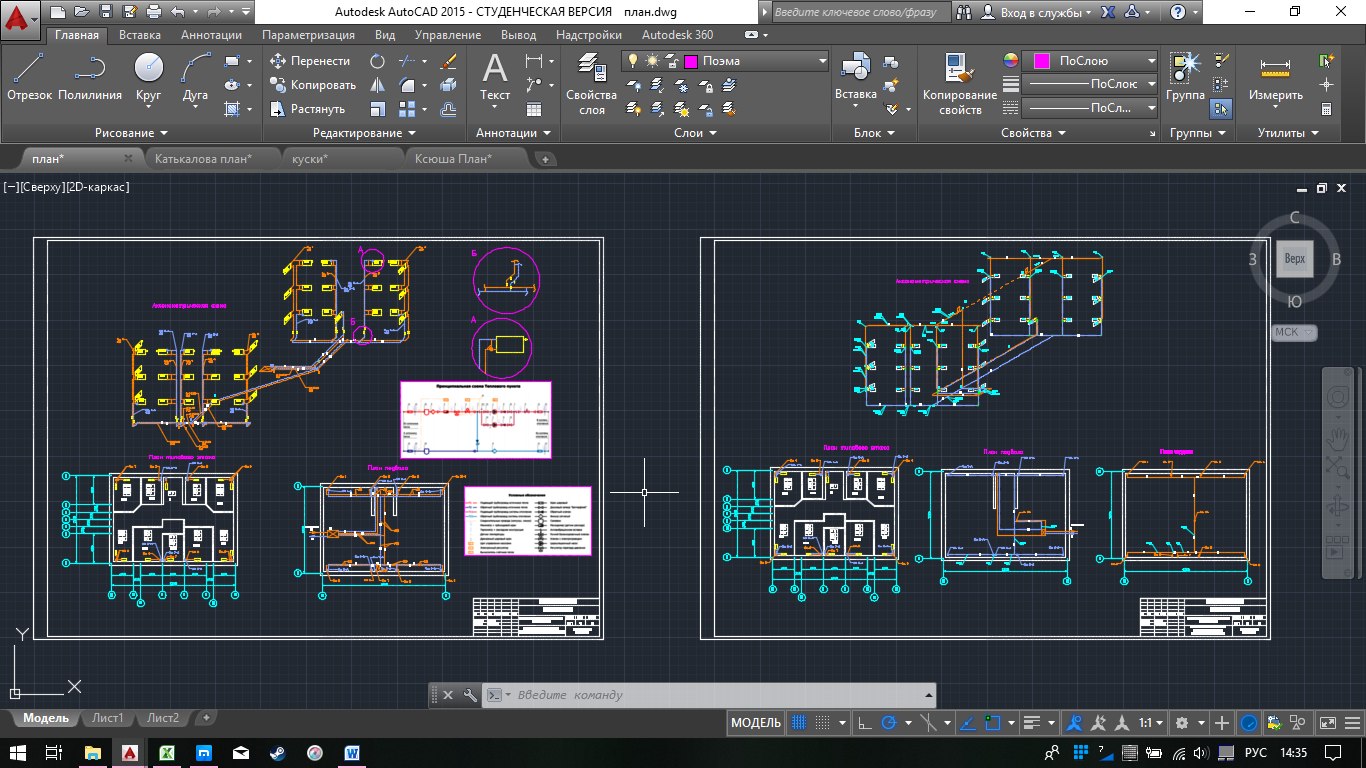Select the Offset tool icon
1366x768 pixels.
449,109
